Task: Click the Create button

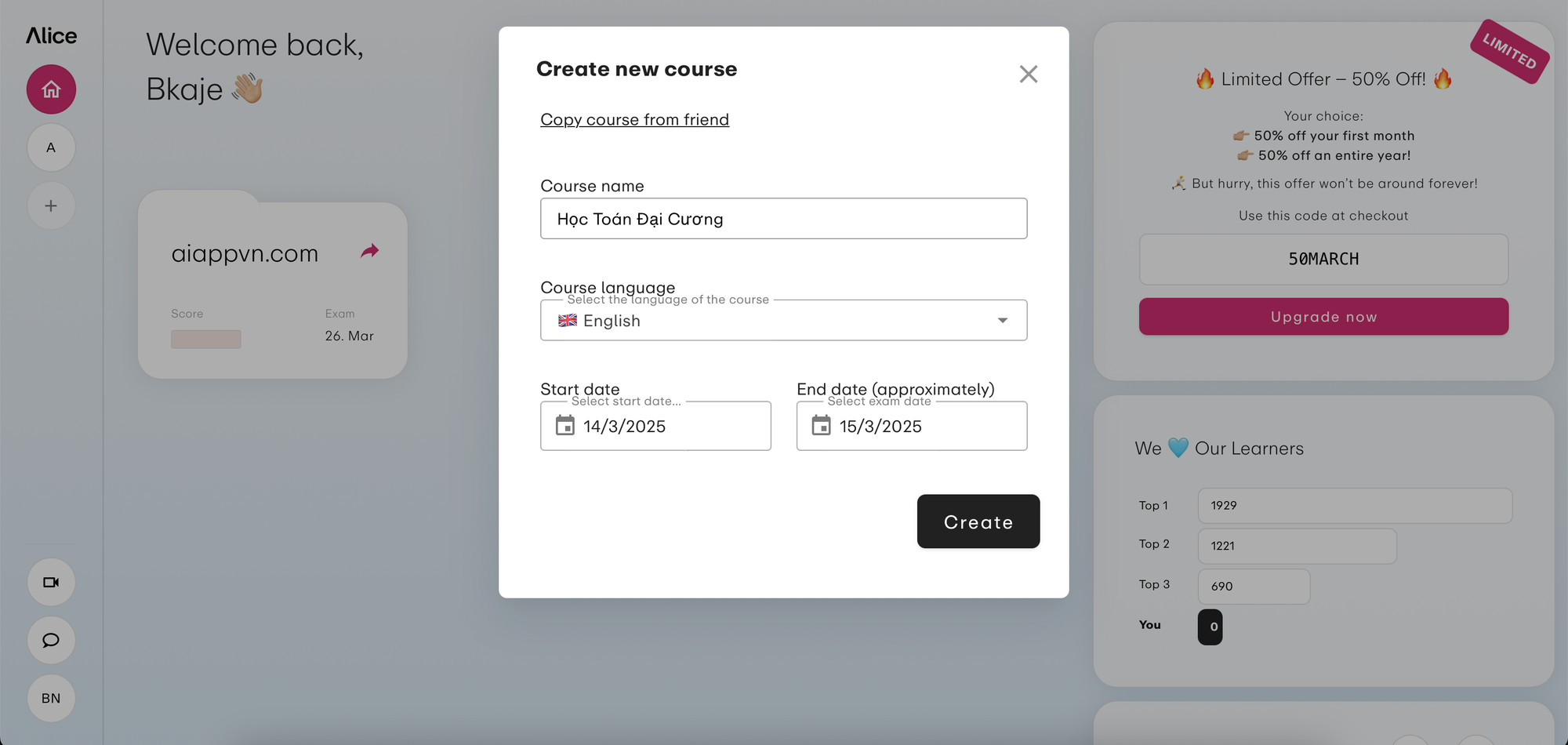Action: click(978, 521)
